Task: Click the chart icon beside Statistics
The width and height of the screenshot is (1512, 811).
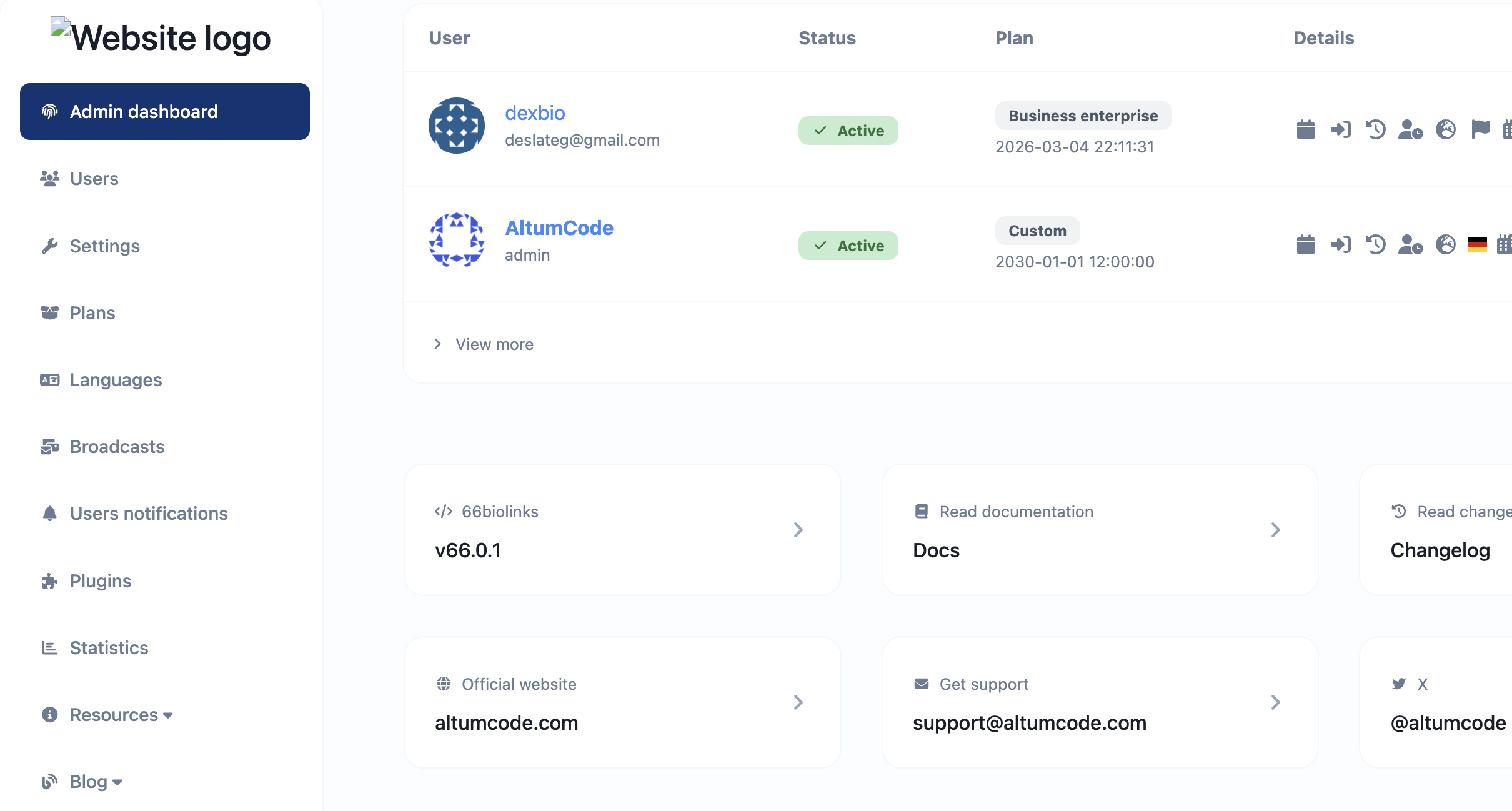Action: pos(50,648)
